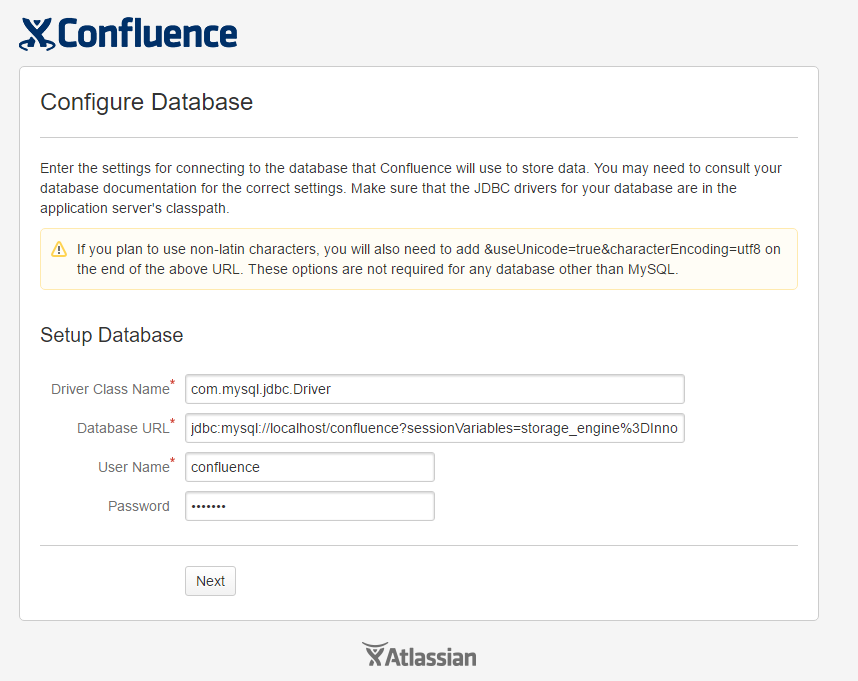Image resolution: width=858 pixels, height=681 pixels.
Task: Click the Database URL label
Action: (123, 428)
